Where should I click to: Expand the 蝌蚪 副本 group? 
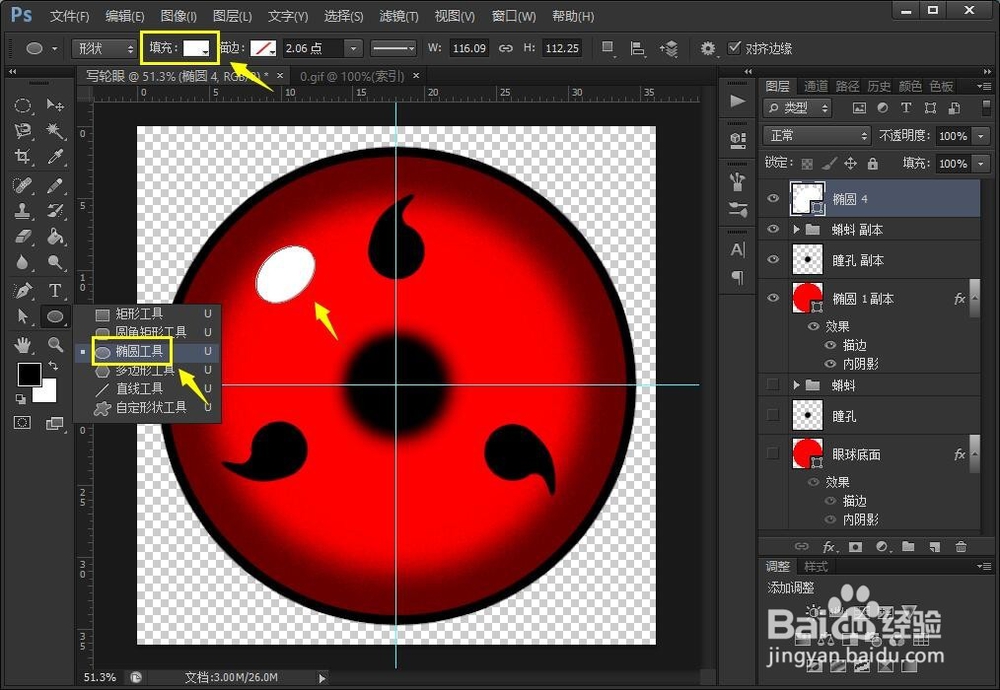pyautogui.click(x=796, y=229)
